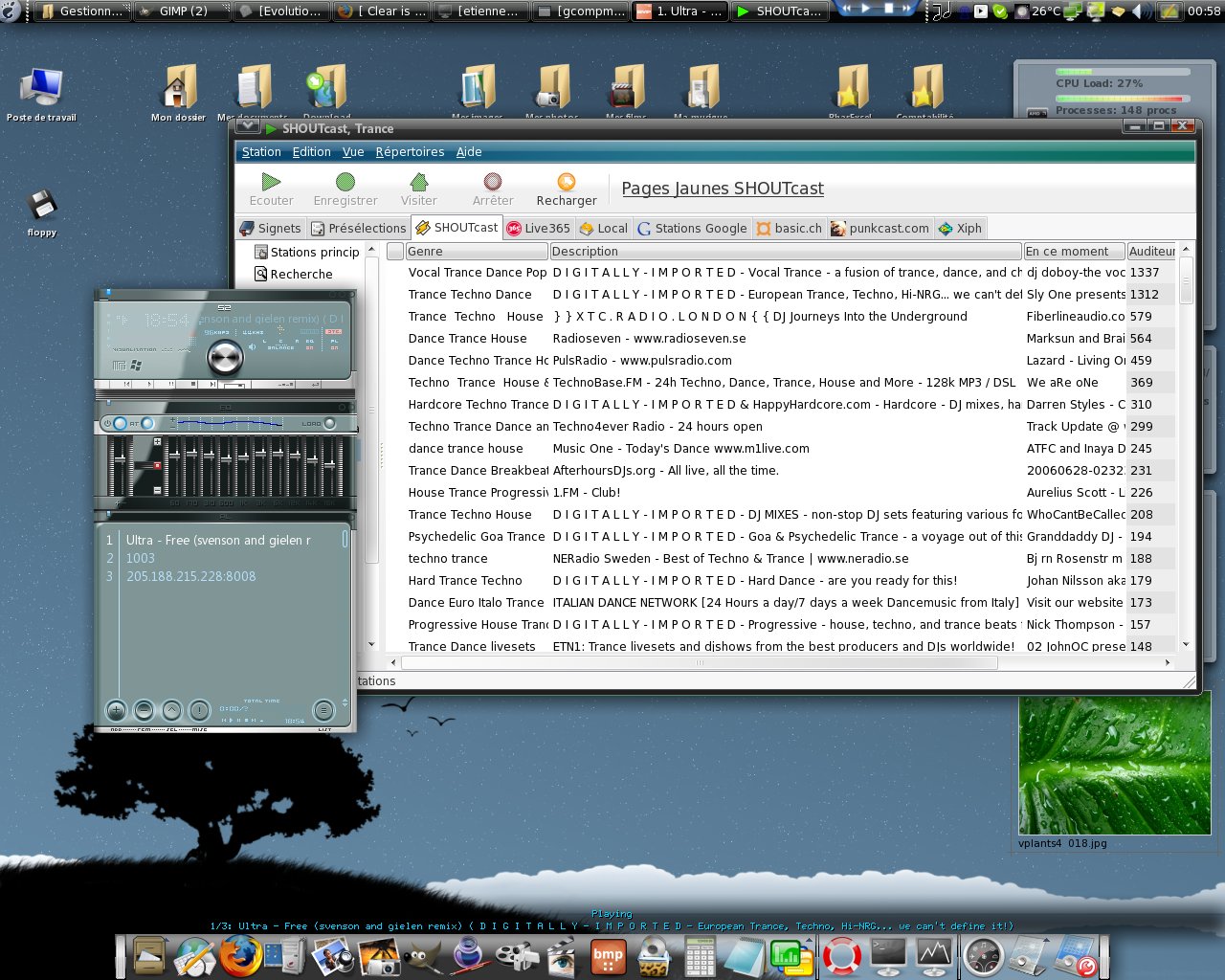Select Stations princip tree item
Viewport: 1225px width, 980px height.
click(306, 252)
